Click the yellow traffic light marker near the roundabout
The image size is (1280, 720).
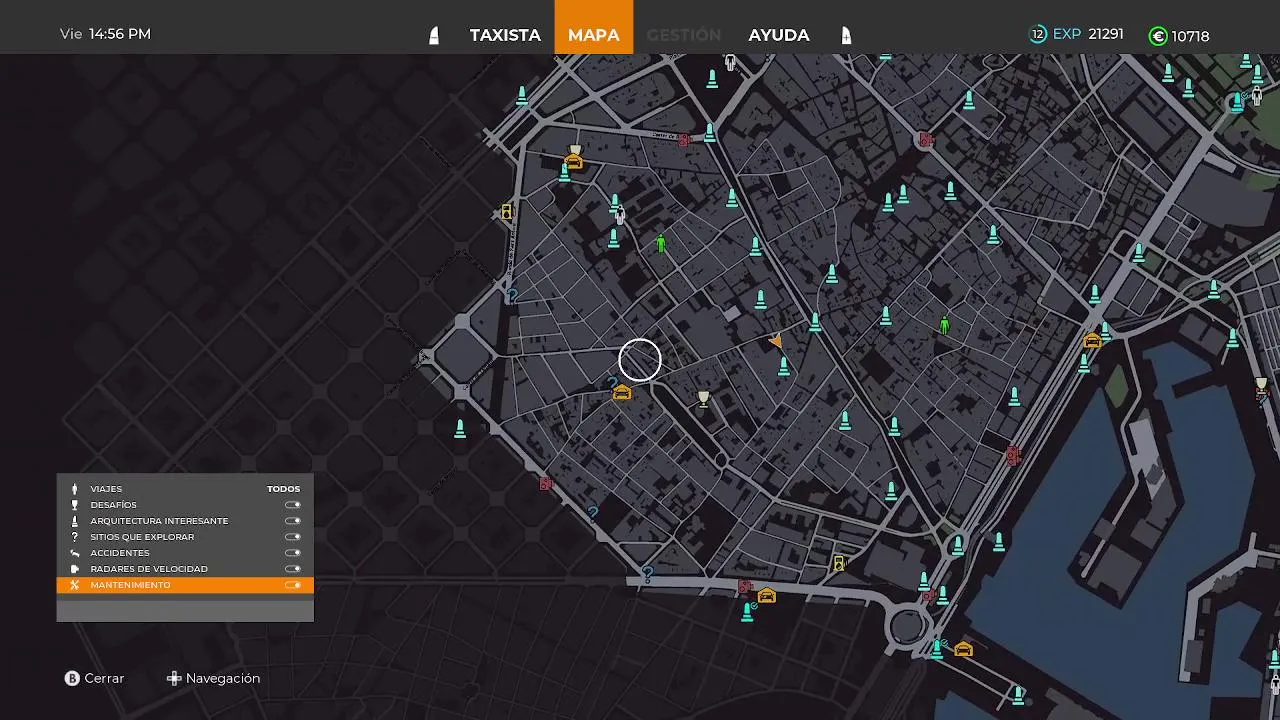point(839,564)
